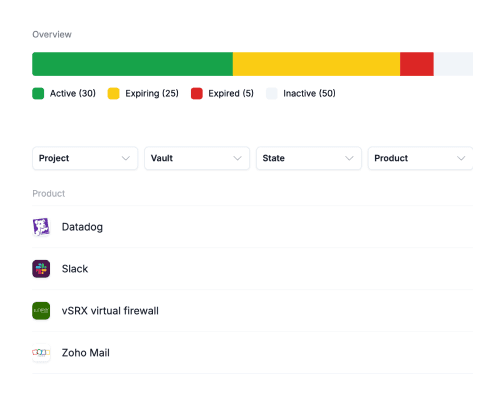Image resolution: width=500 pixels, height=400 pixels.
Task: Open the Vault filter dropdown
Action: [x=197, y=158]
